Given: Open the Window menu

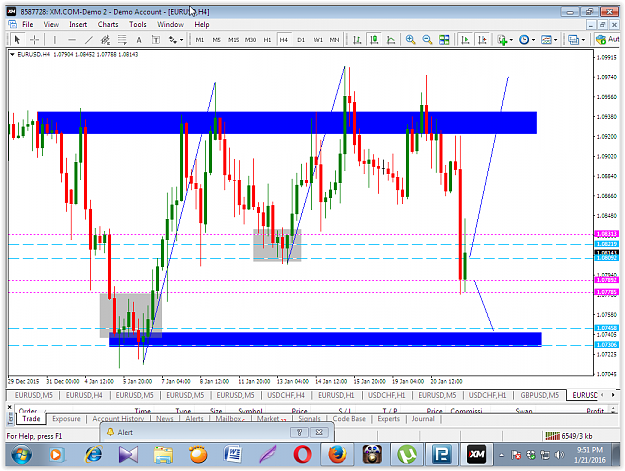Looking at the screenshot, I should (170, 24).
